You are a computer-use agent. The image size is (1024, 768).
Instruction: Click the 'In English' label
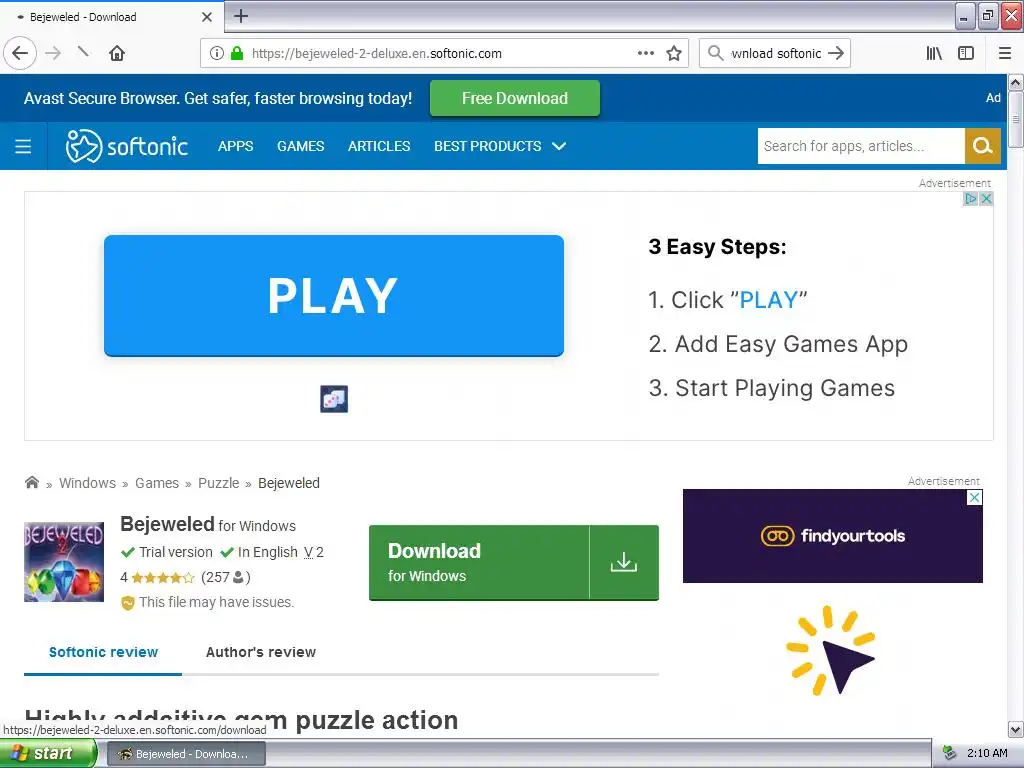pyautogui.click(x=268, y=552)
